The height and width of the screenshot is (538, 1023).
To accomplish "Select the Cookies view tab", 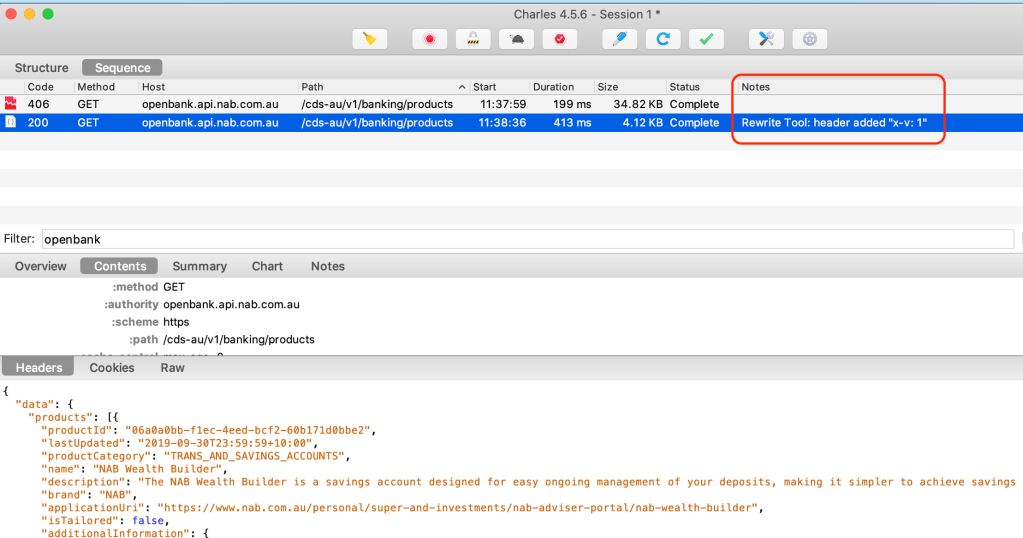I will click(112, 367).
